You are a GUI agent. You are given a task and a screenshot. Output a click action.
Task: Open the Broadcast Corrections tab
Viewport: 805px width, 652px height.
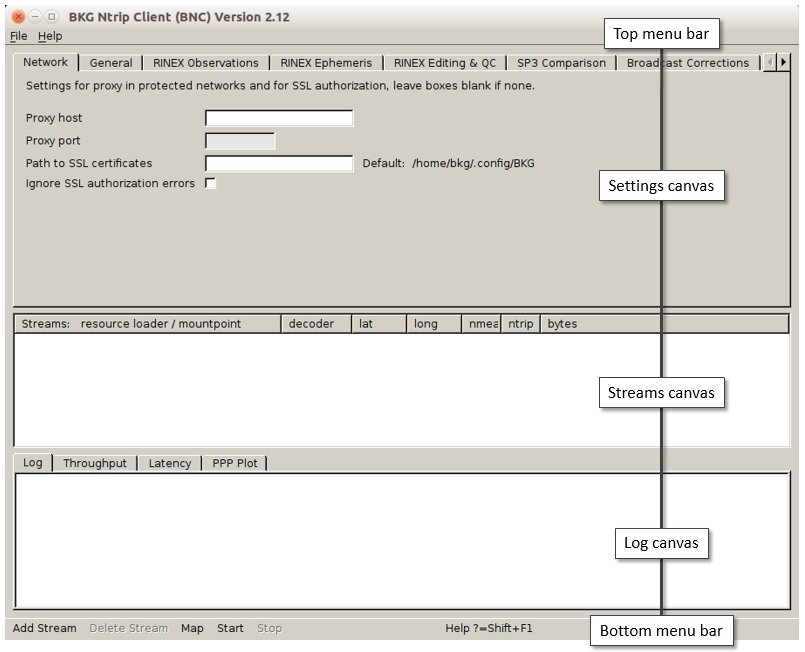(x=688, y=62)
